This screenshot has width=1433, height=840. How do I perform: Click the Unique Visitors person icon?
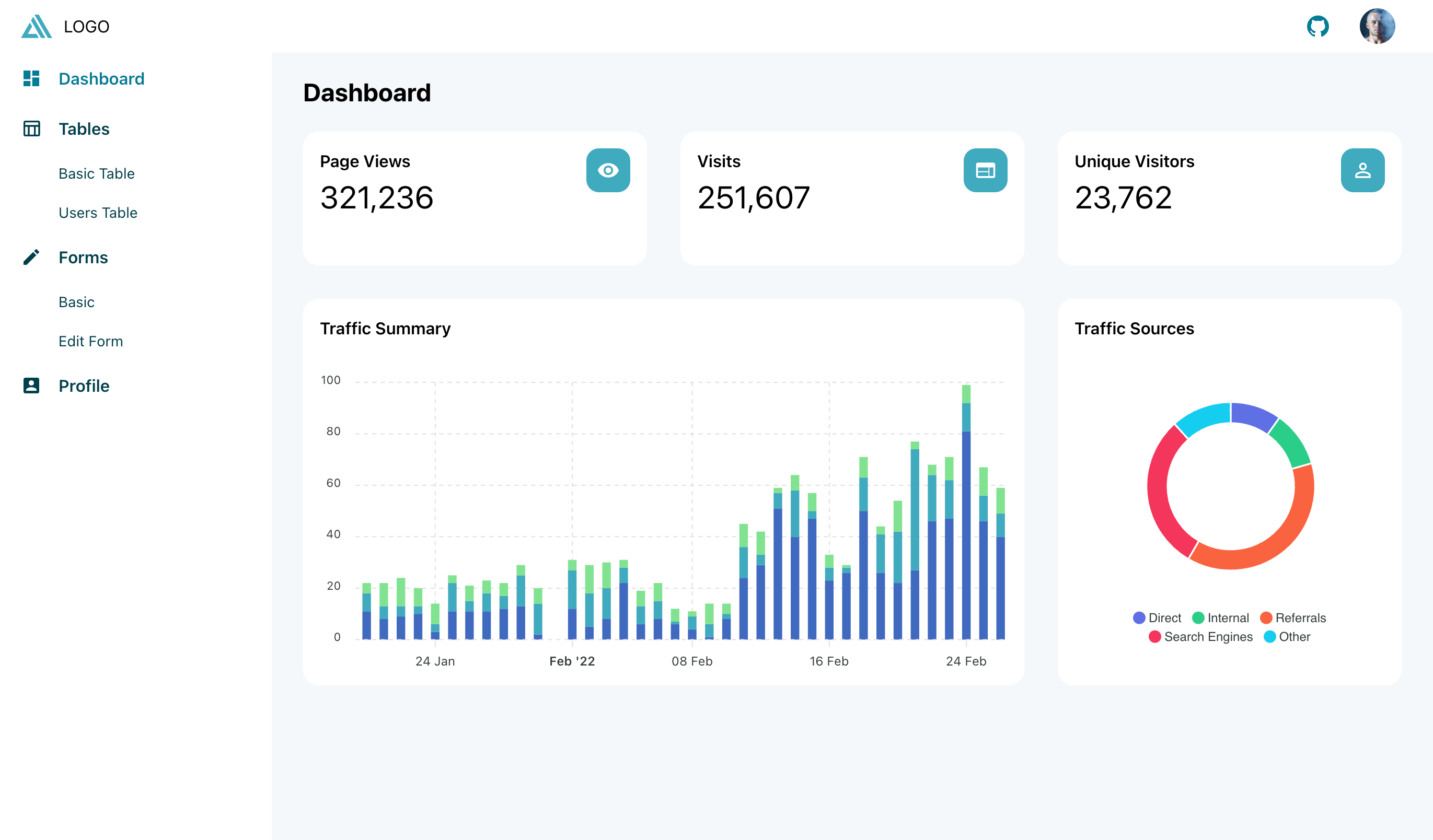point(1362,170)
